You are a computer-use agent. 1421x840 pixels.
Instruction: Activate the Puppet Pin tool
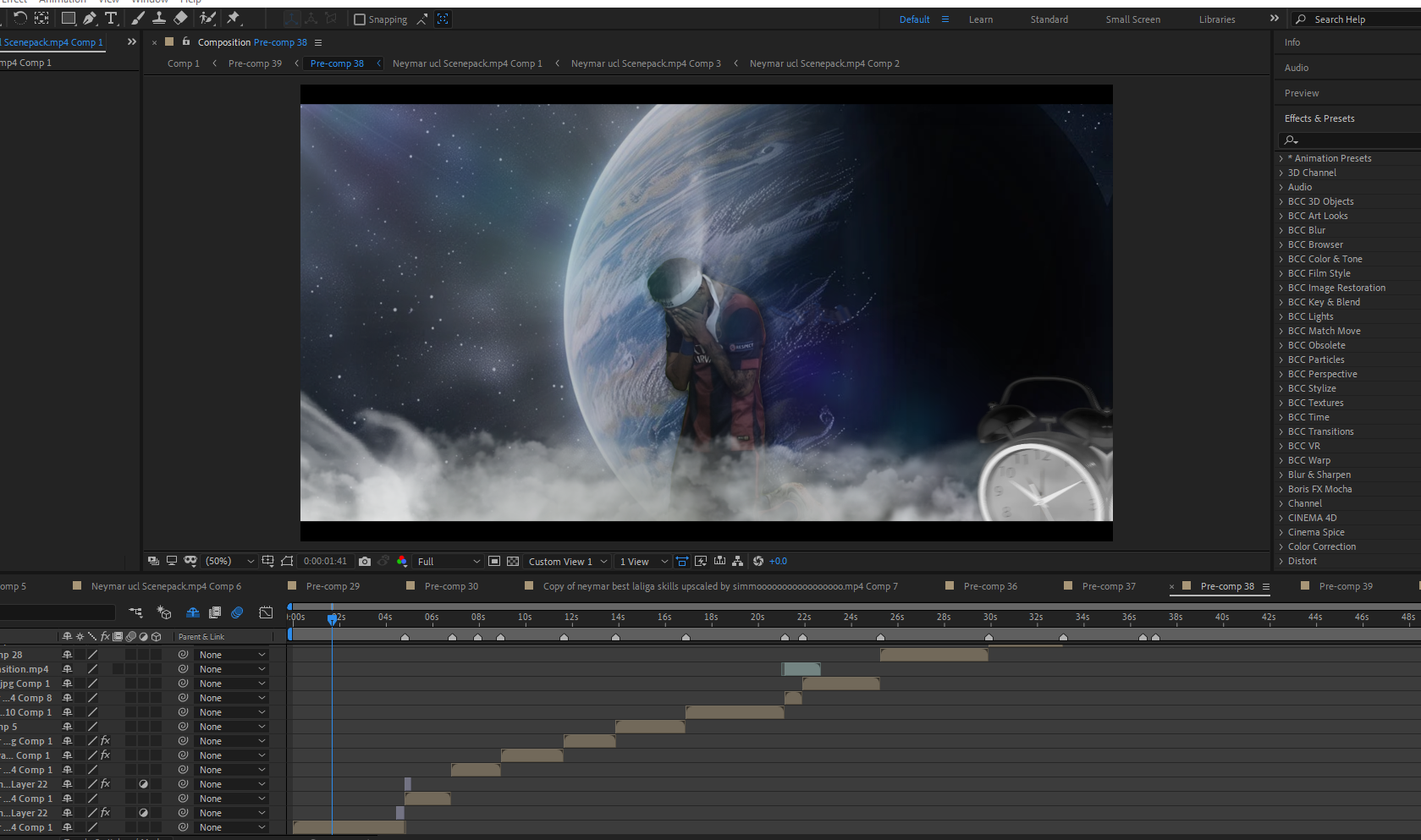(x=234, y=19)
